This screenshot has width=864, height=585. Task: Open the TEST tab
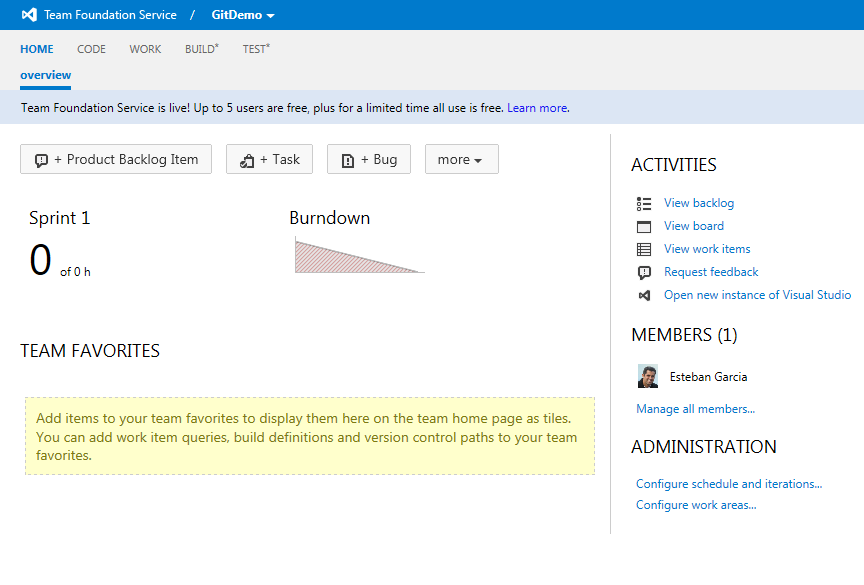pyautogui.click(x=256, y=48)
